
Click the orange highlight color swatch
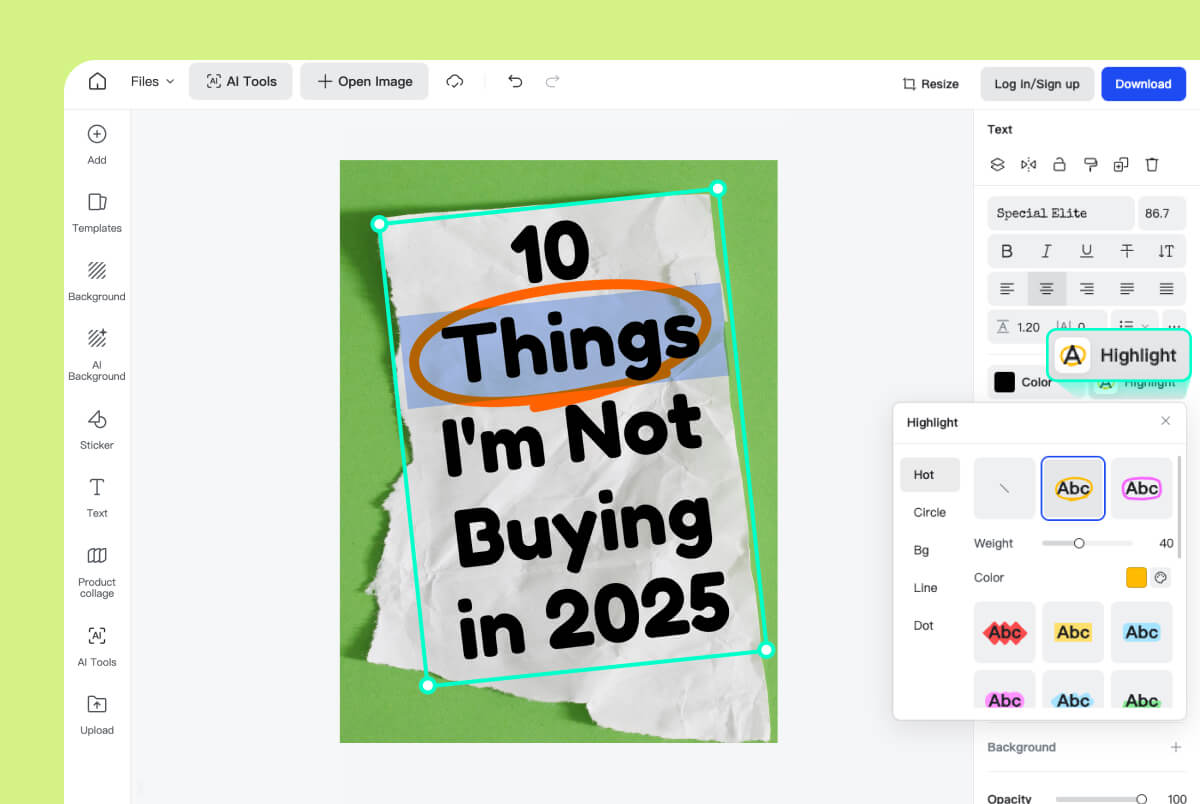pyautogui.click(x=1136, y=577)
